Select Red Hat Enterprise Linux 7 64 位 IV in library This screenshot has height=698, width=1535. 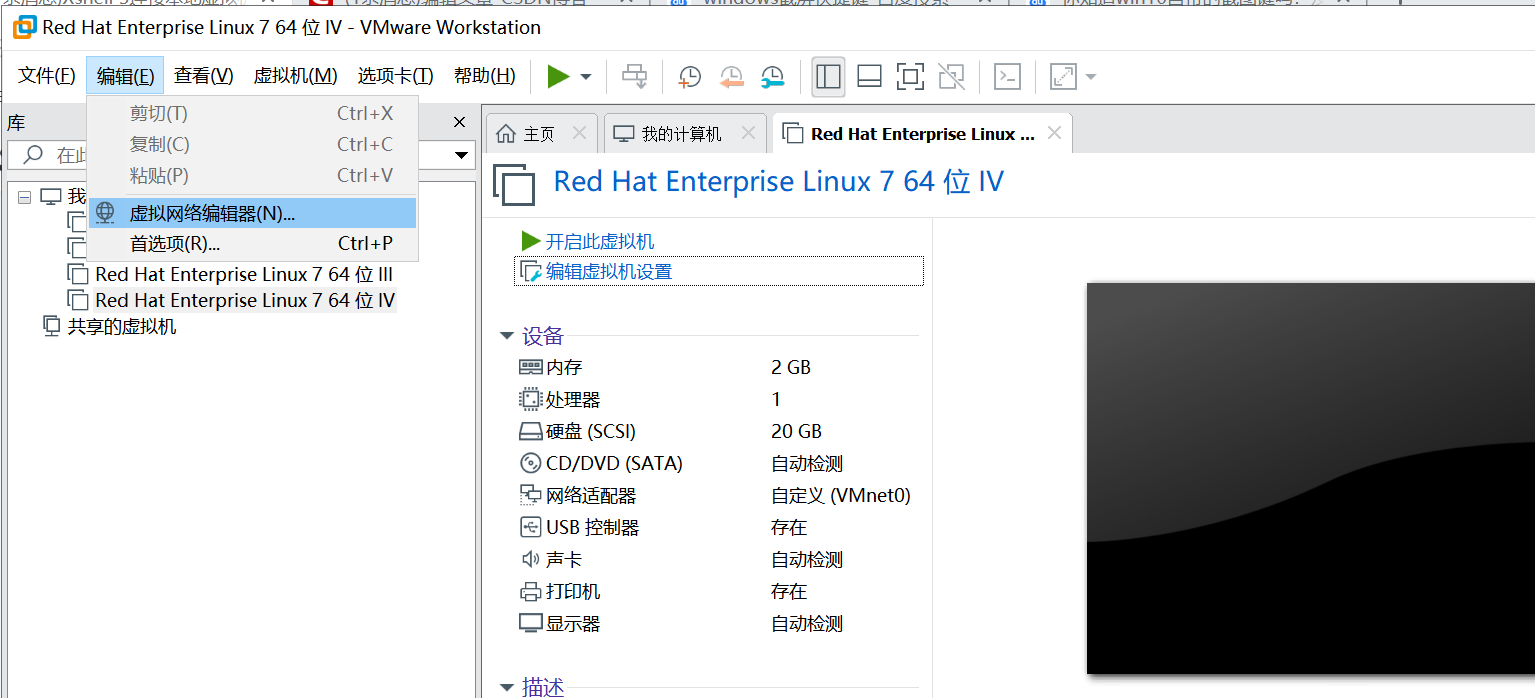coord(245,300)
